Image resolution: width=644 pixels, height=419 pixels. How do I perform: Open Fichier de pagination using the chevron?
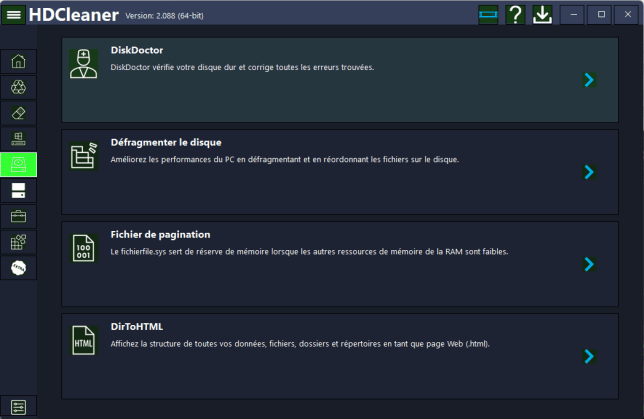(589, 264)
